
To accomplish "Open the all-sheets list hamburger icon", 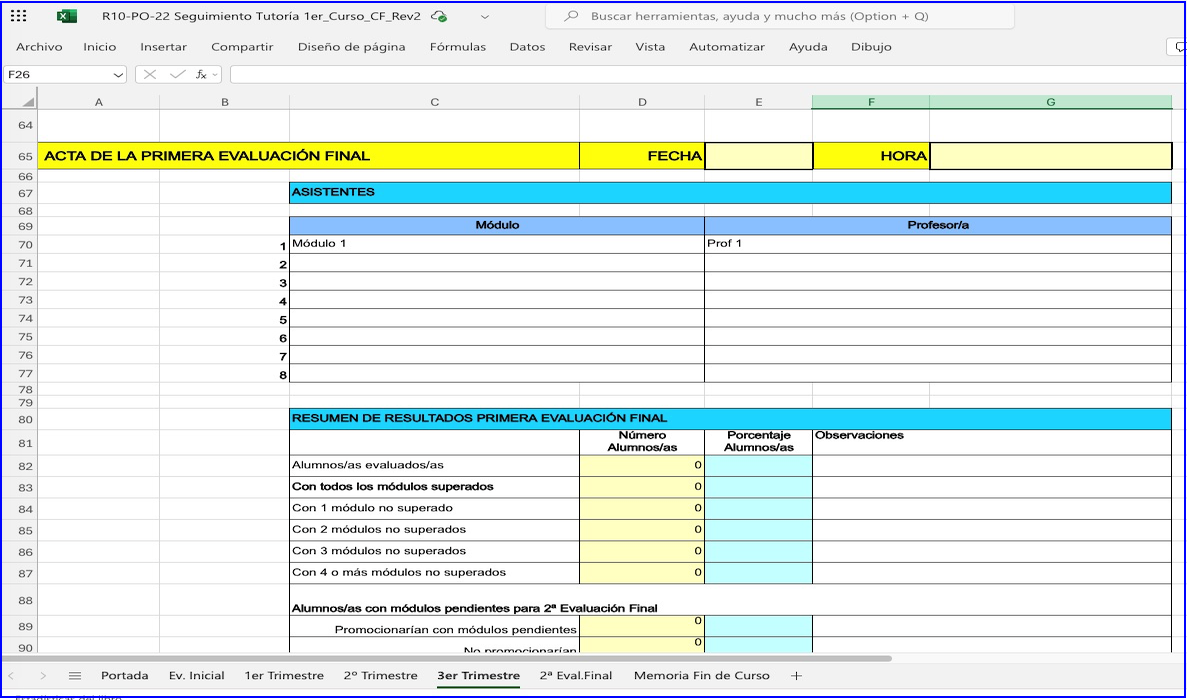I will [74, 675].
